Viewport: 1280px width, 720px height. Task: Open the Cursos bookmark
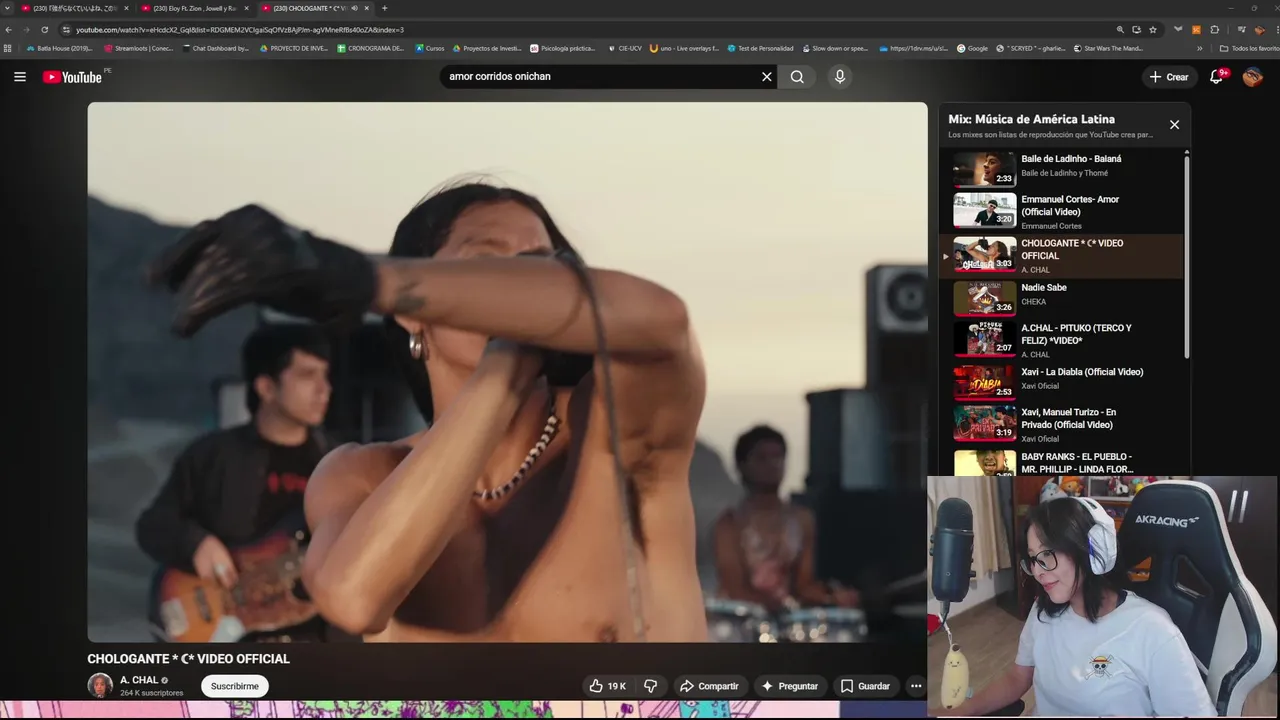click(x=430, y=48)
